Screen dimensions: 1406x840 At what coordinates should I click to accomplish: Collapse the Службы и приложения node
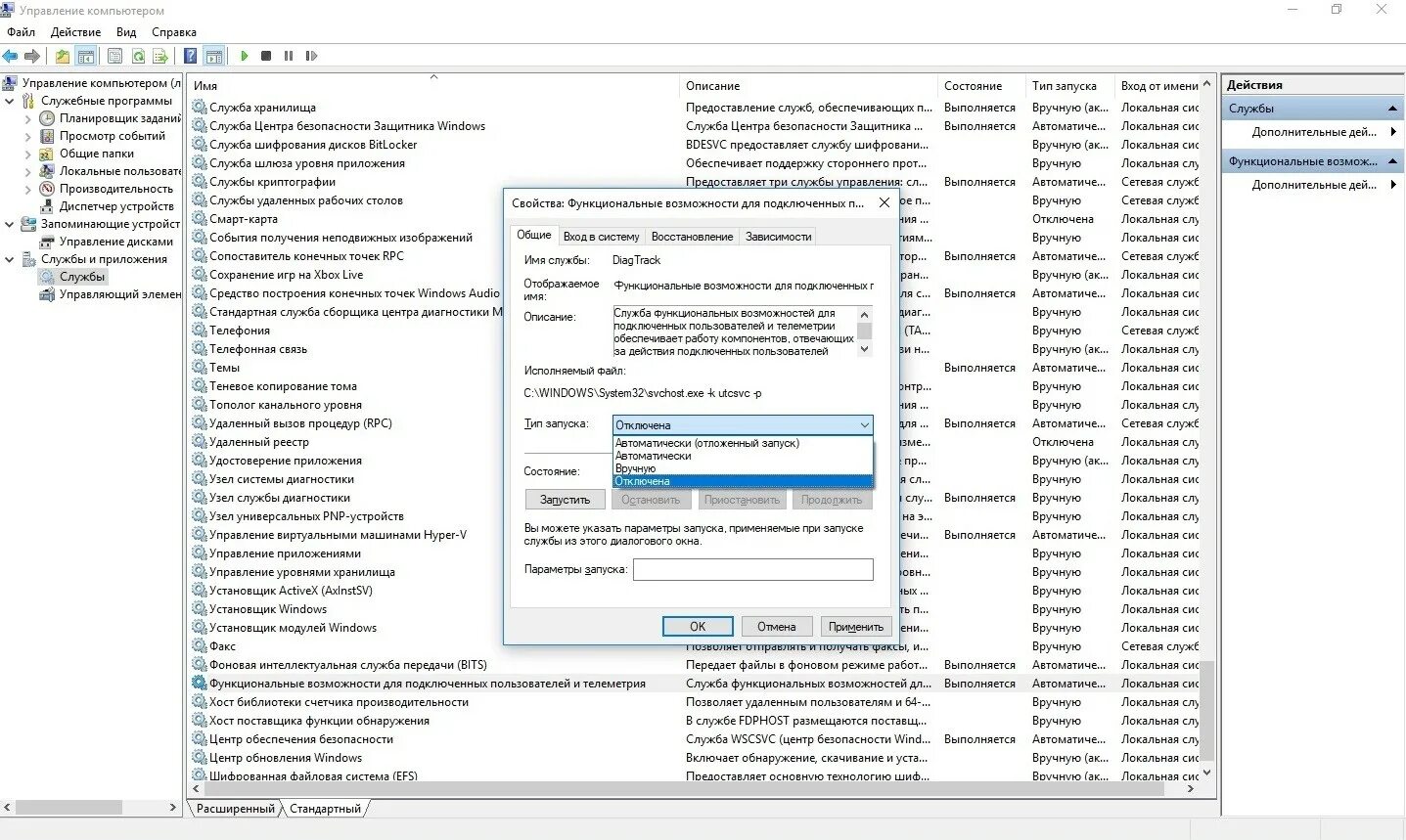10,259
